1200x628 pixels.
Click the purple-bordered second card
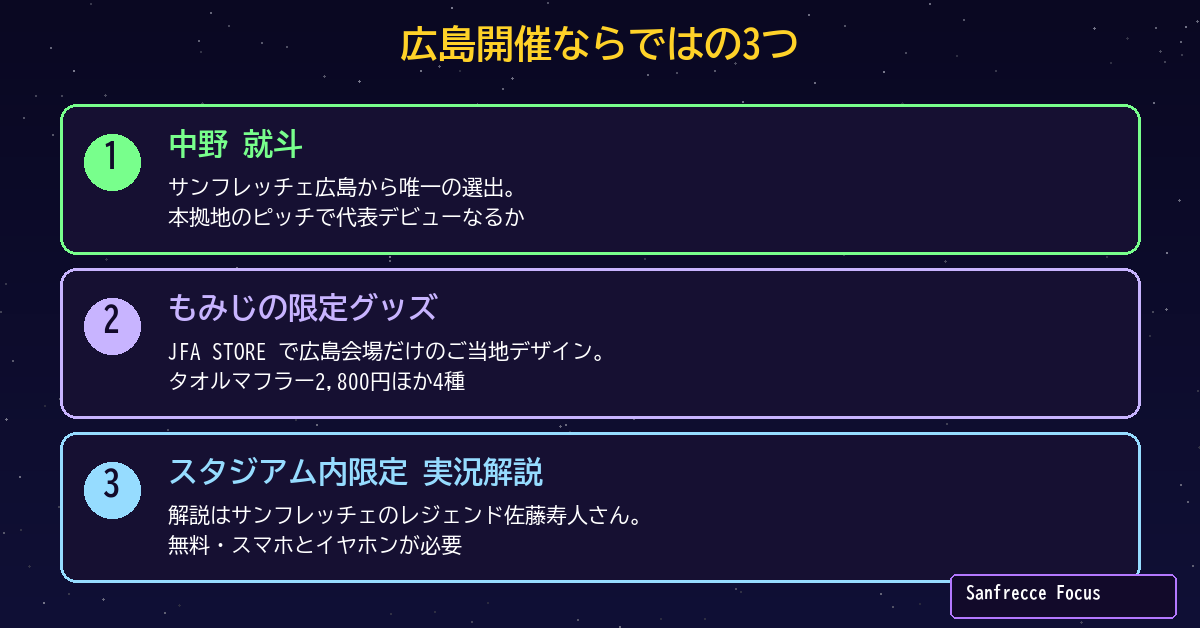pyautogui.click(x=600, y=344)
